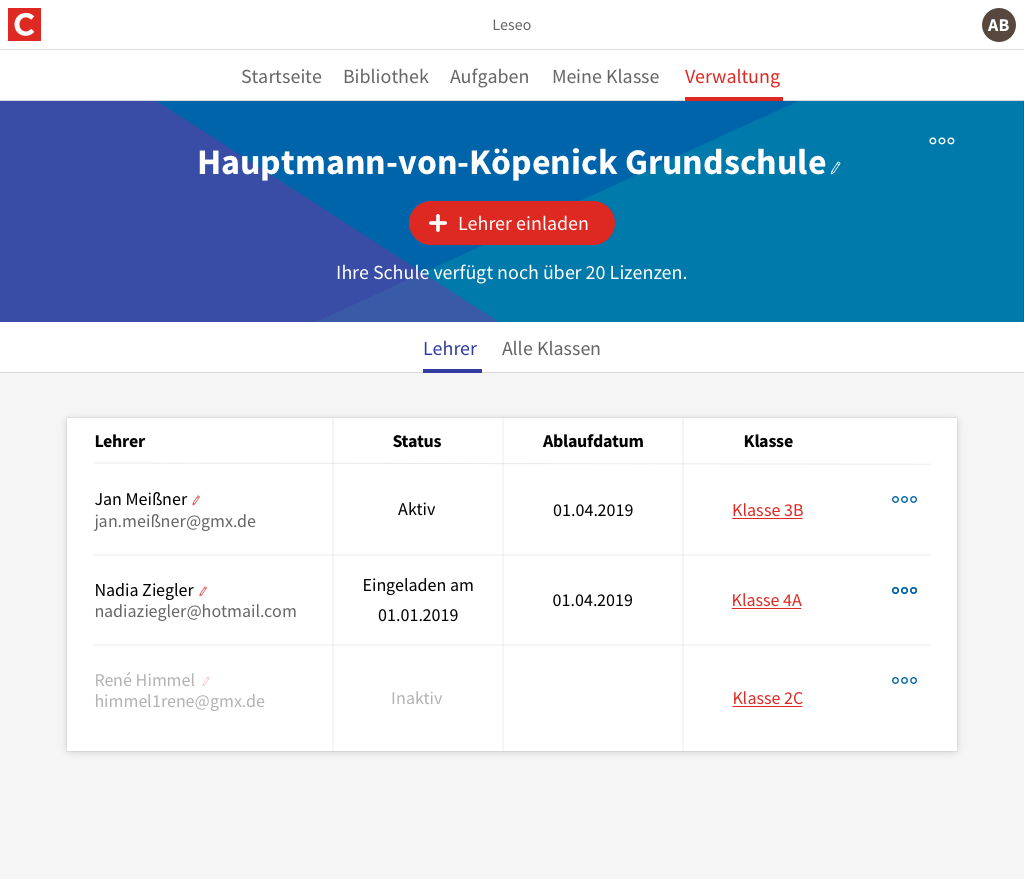This screenshot has width=1024, height=879.
Task: Edit Jan Meißner's name pencil icon
Action: point(196,500)
